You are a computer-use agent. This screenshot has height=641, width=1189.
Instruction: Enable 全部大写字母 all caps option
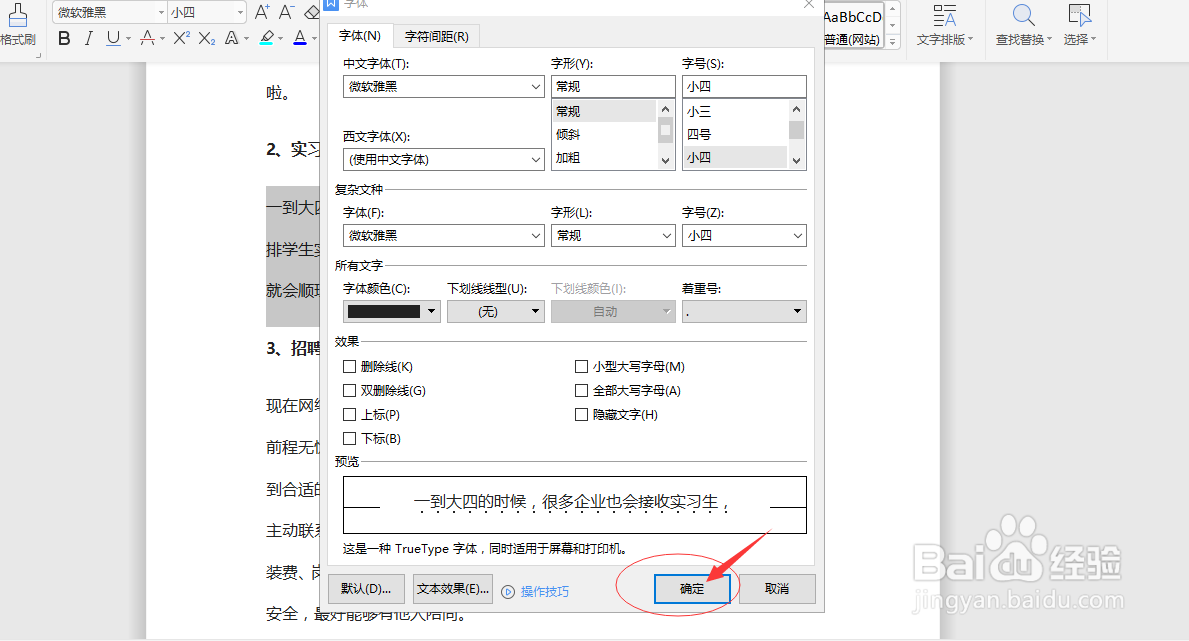pyautogui.click(x=582, y=390)
